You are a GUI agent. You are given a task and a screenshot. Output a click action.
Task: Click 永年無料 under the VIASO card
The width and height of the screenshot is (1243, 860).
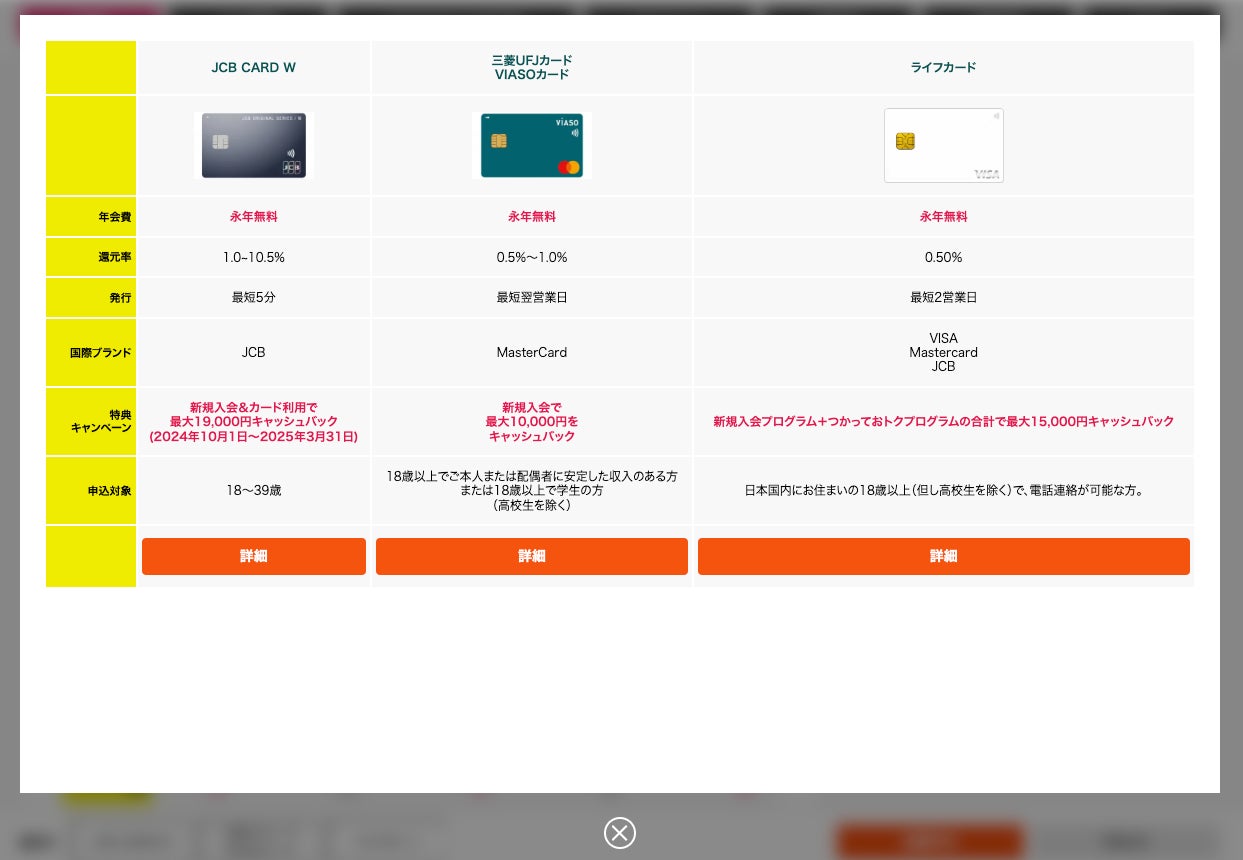pyautogui.click(x=532, y=216)
